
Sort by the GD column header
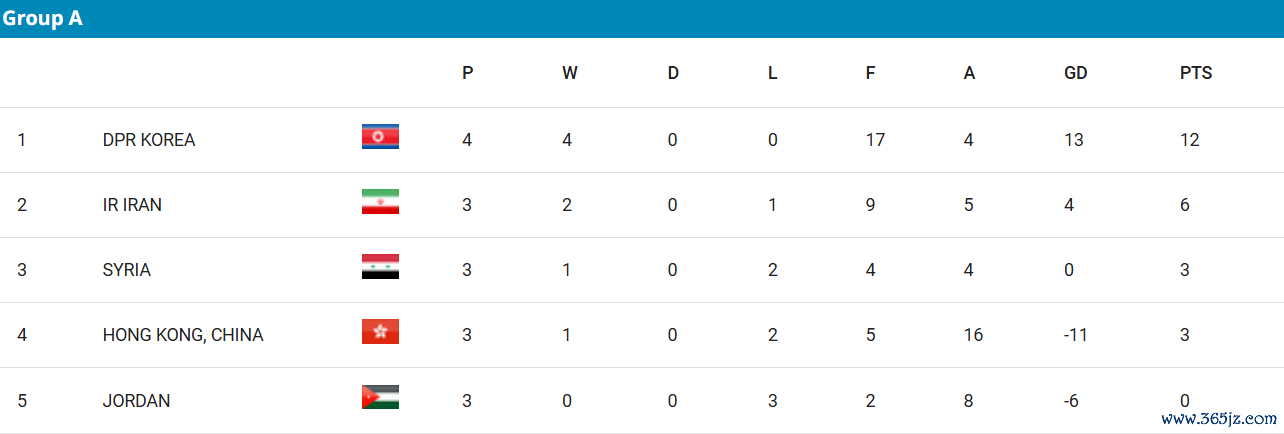pos(1076,73)
